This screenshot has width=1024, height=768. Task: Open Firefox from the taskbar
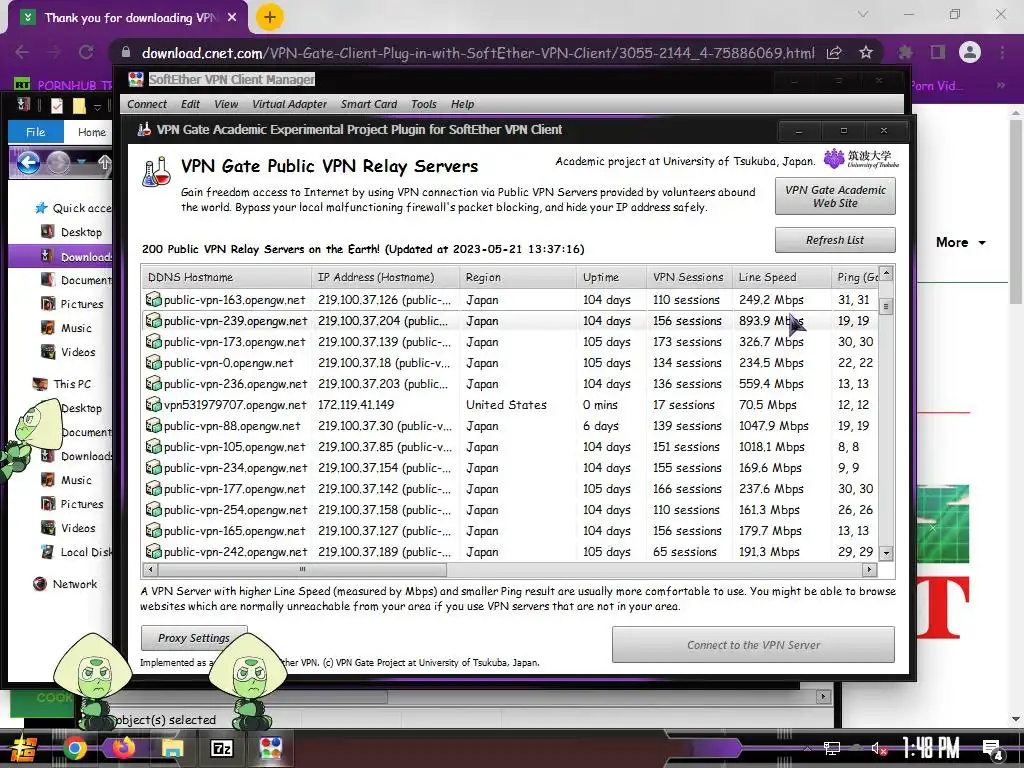(x=123, y=748)
